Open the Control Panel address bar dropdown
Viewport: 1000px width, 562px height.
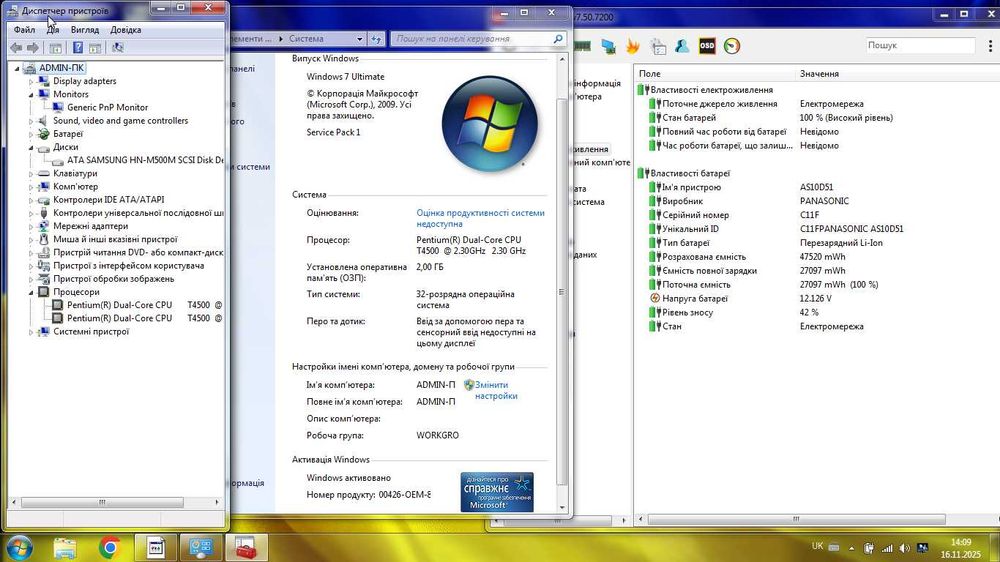click(x=359, y=39)
